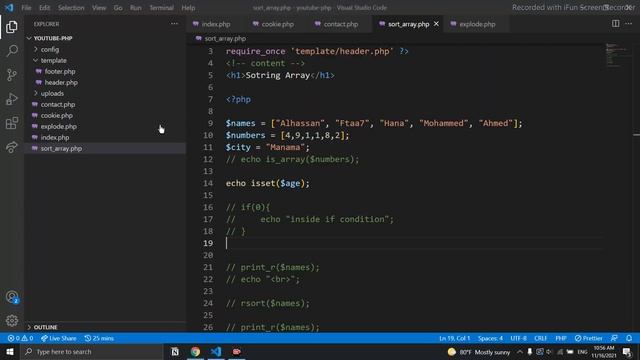Open Notion from the taskbar
Screen dimensions: 640x360
click(175, 351)
